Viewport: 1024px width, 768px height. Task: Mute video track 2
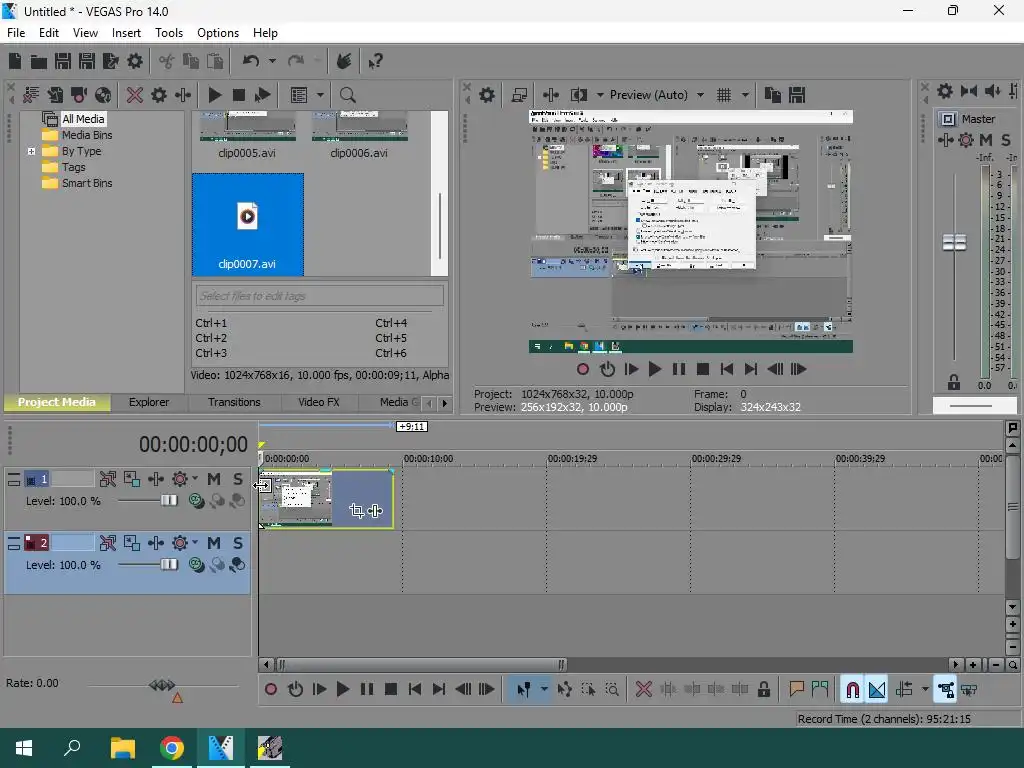(x=214, y=543)
